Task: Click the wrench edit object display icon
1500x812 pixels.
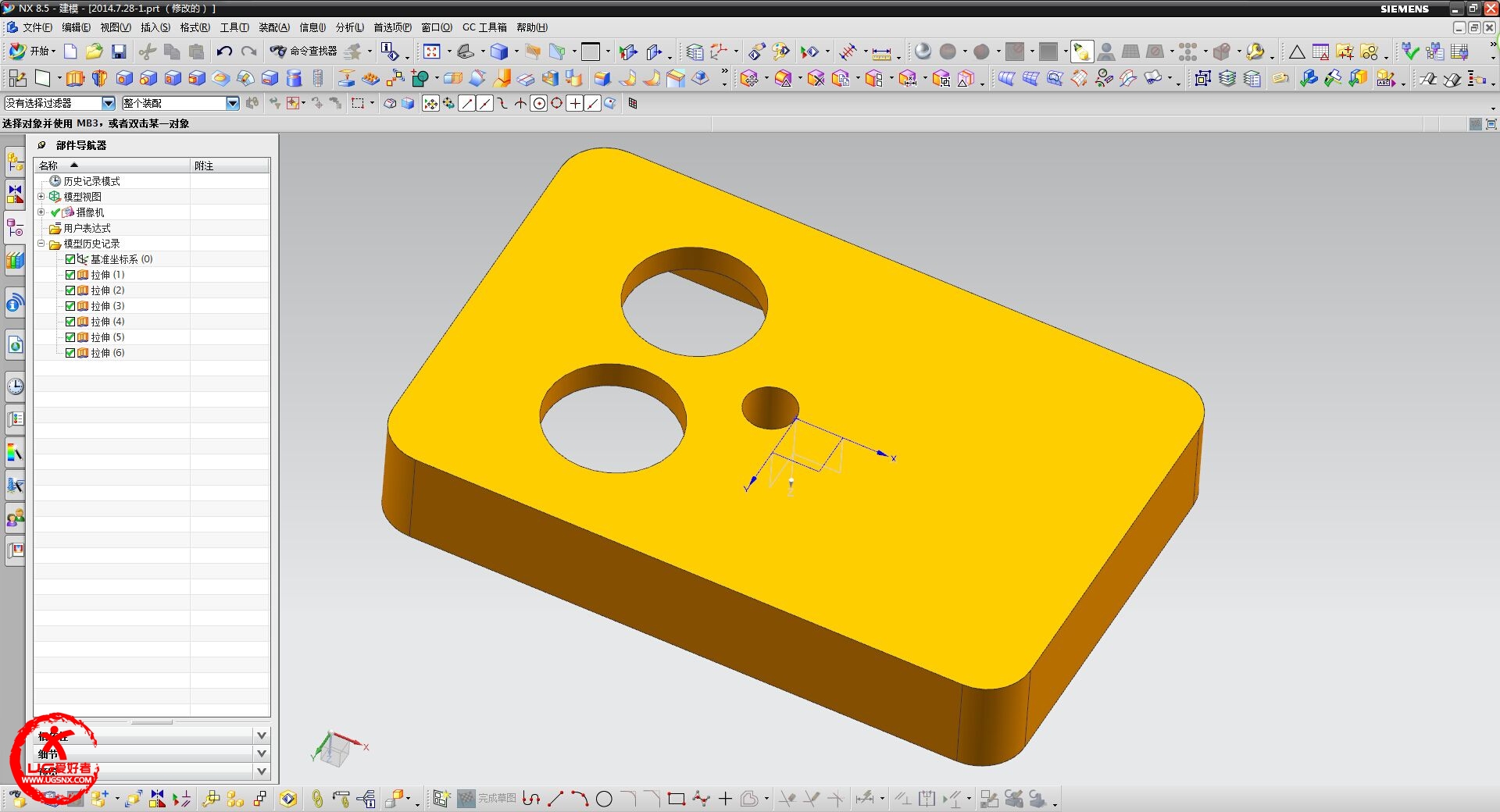Action: (1255, 52)
